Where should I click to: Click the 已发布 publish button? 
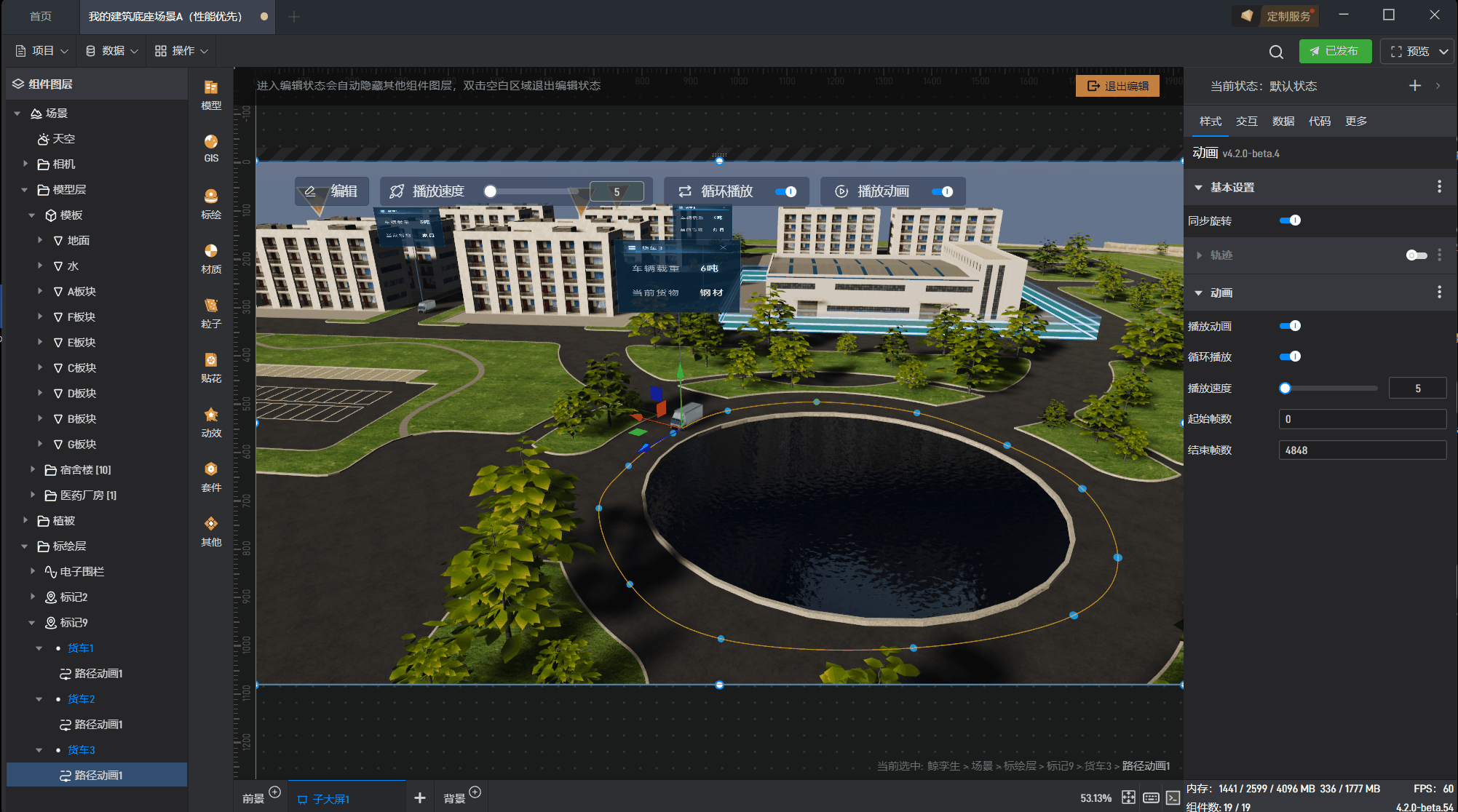pos(1335,51)
